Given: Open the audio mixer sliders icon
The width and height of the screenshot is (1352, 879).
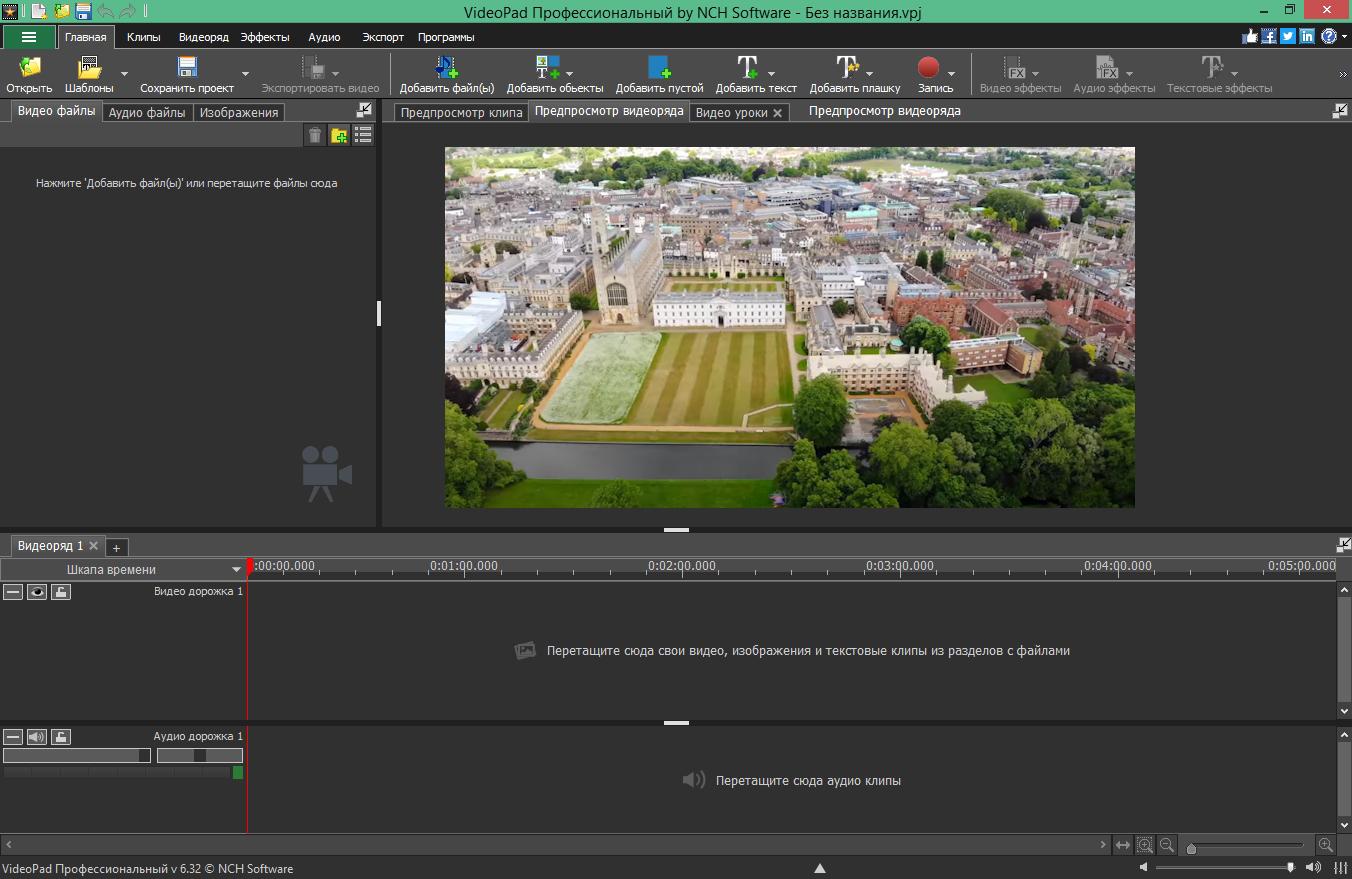Looking at the screenshot, I should click(x=1340, y=868).
